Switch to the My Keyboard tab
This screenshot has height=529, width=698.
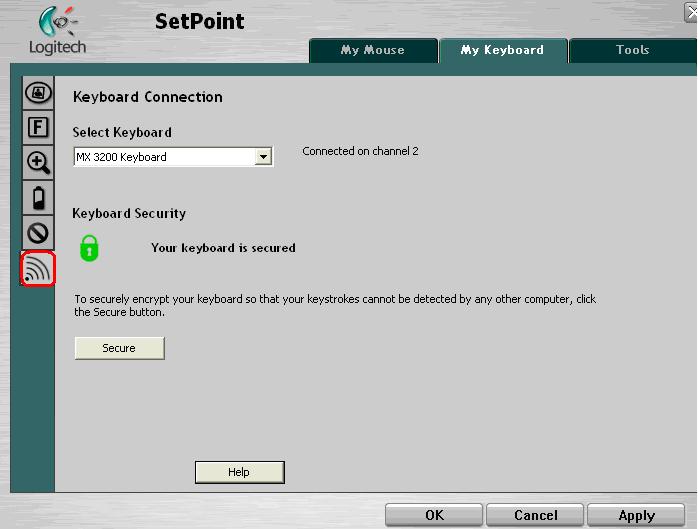(x=503, y=50)
